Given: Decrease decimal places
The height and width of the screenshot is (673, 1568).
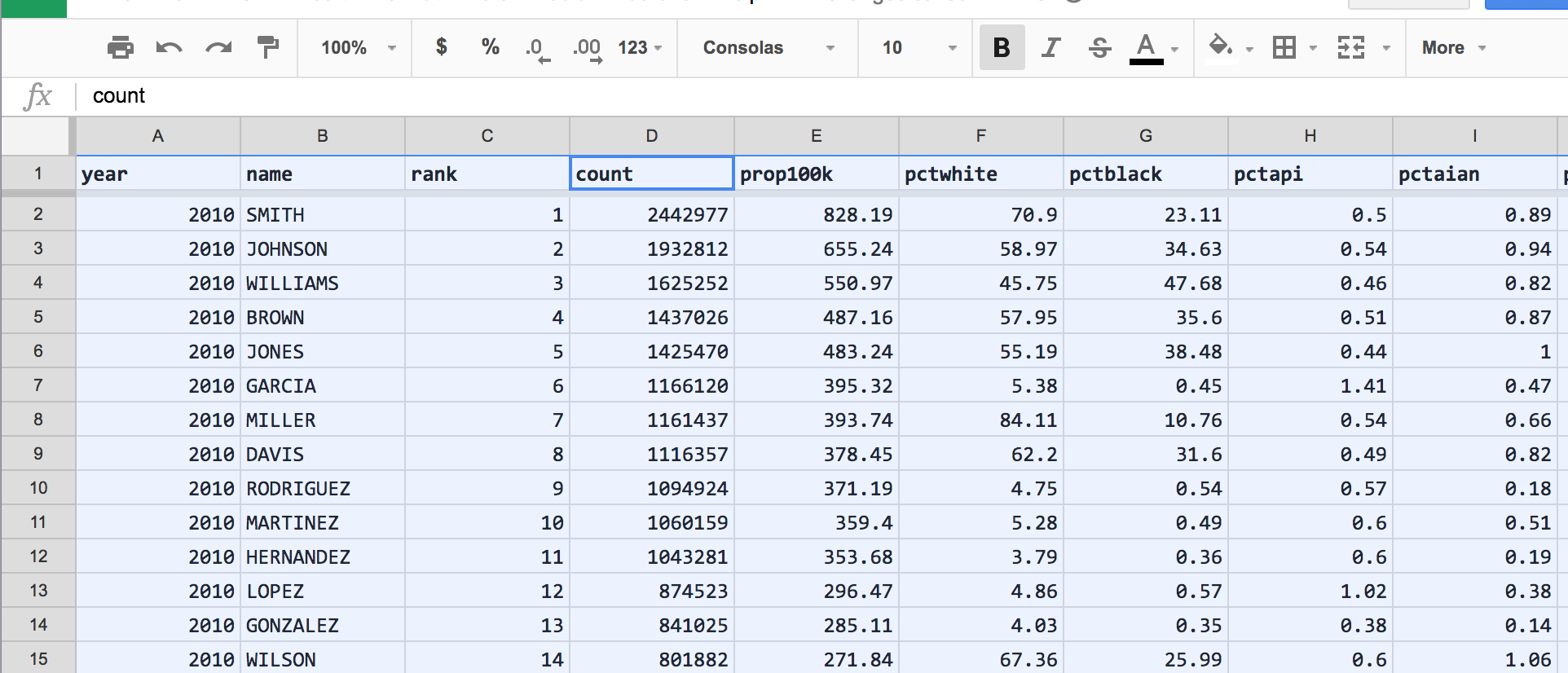Looking at the screenshot, I should [537, 49].
